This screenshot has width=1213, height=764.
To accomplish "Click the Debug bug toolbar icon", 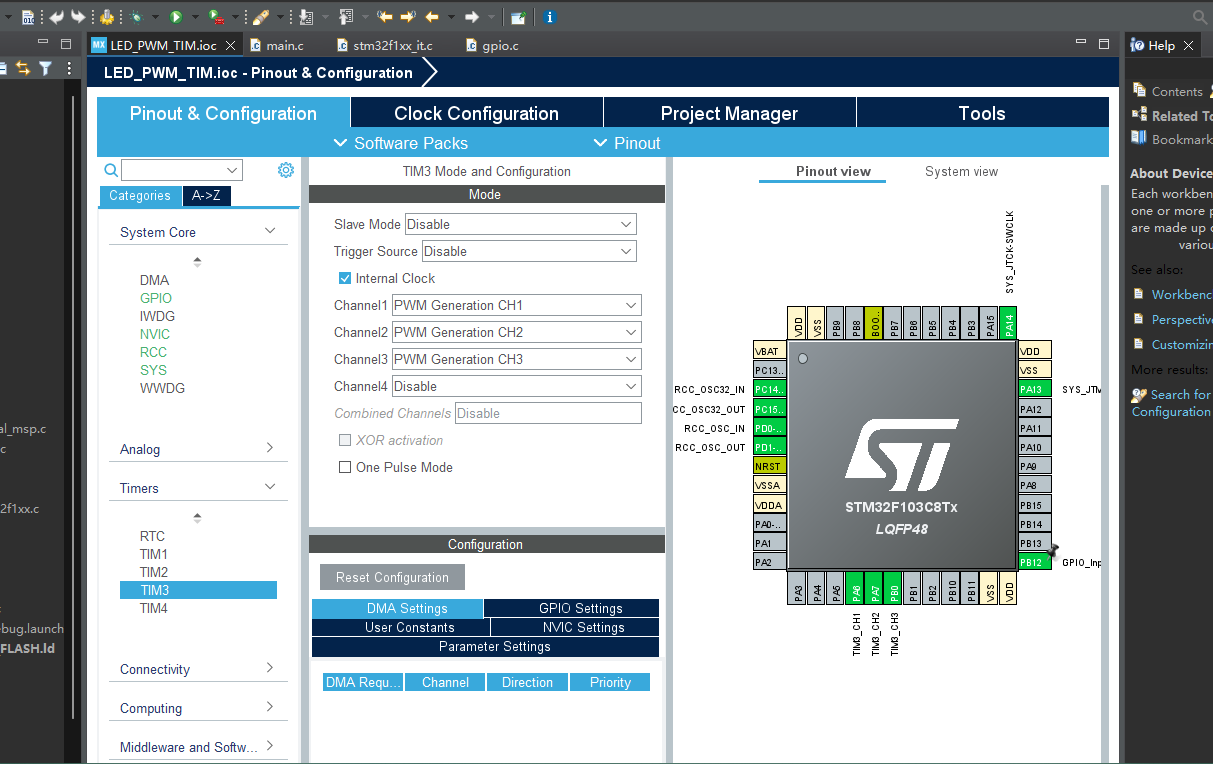I will point(136,17).
